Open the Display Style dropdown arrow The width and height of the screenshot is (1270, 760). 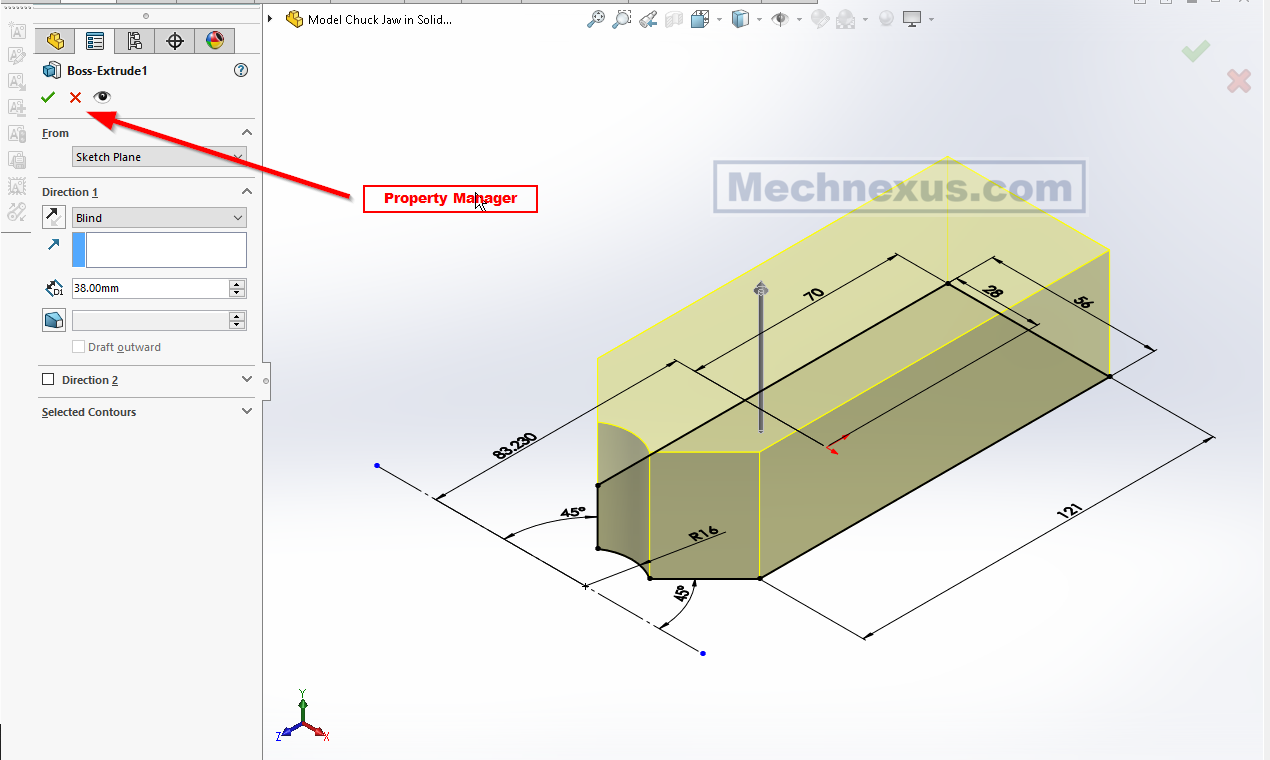758,19
